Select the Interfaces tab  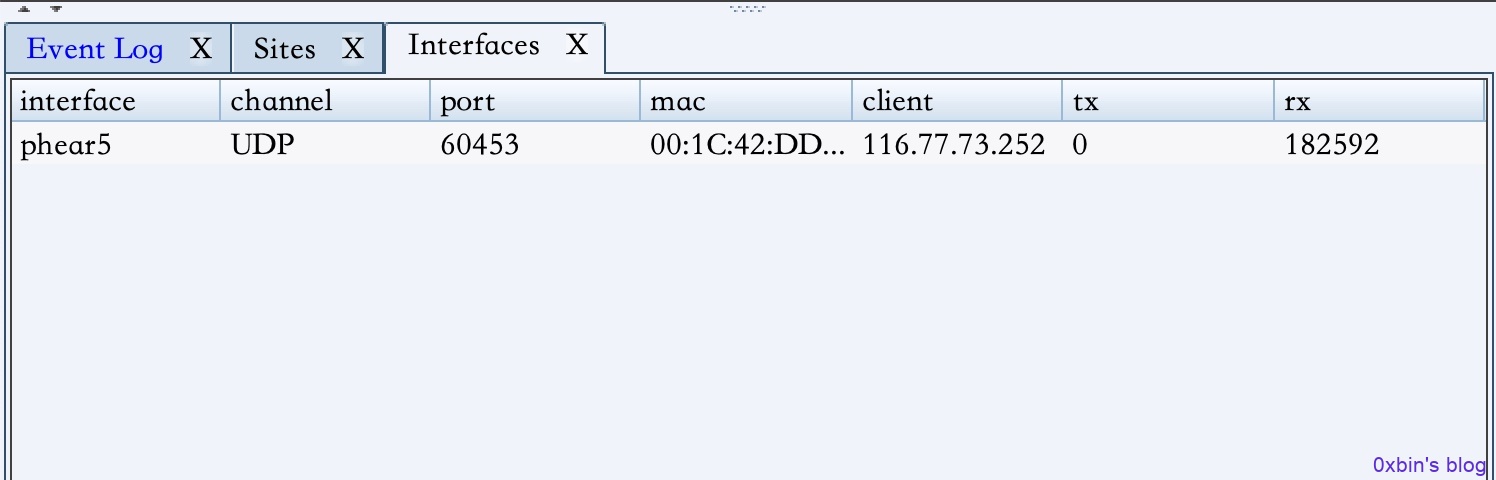474,45
